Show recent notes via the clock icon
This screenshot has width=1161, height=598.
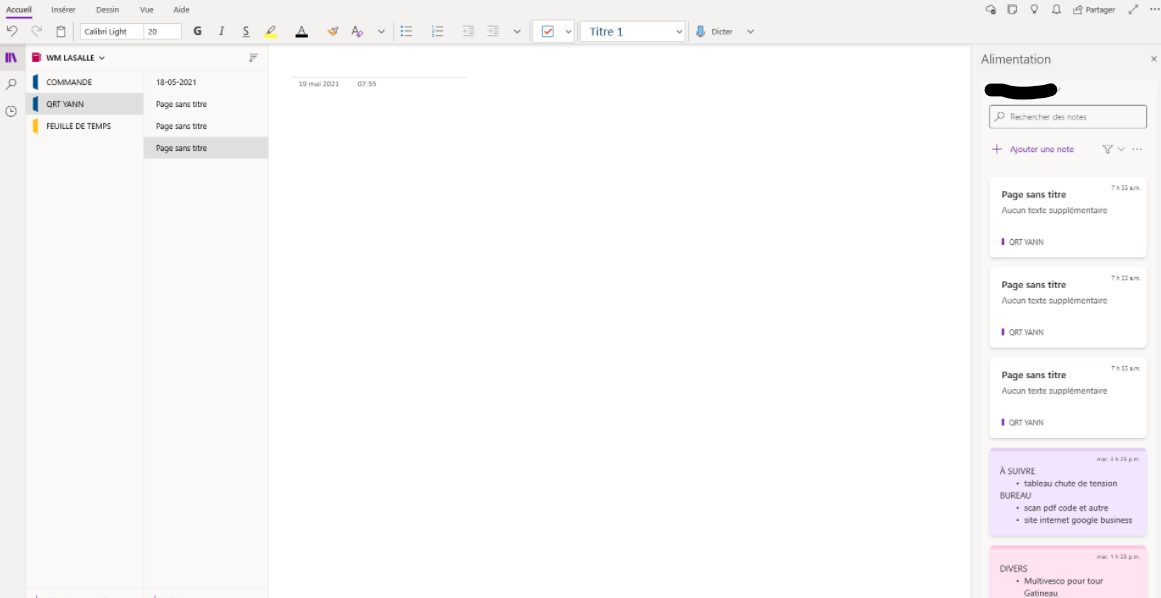11,111
